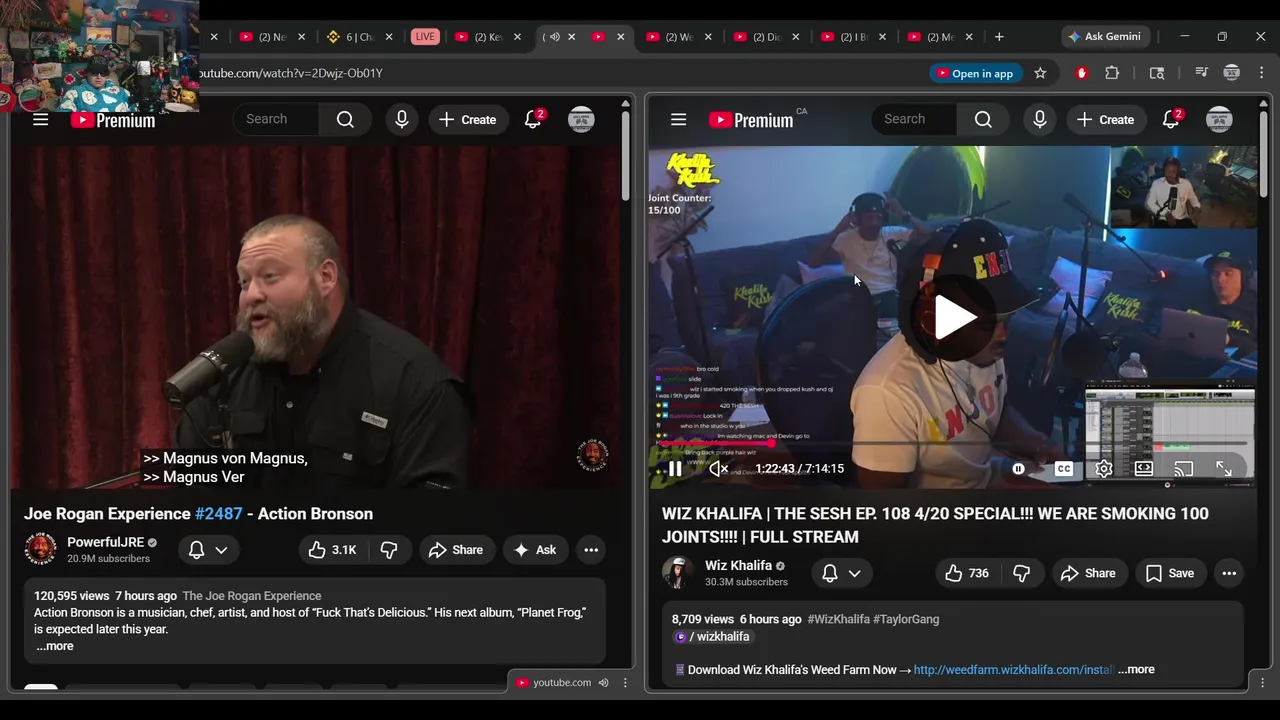This screenshot has height=720, width=1280.
Task: Focus the right window's Search field
Action: point(915,120)
